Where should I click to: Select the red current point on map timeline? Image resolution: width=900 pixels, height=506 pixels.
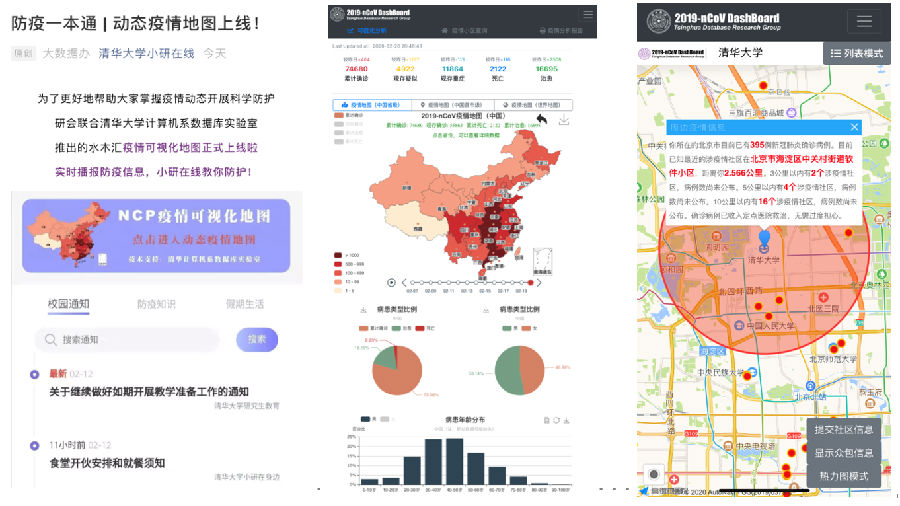click(530, 282)
